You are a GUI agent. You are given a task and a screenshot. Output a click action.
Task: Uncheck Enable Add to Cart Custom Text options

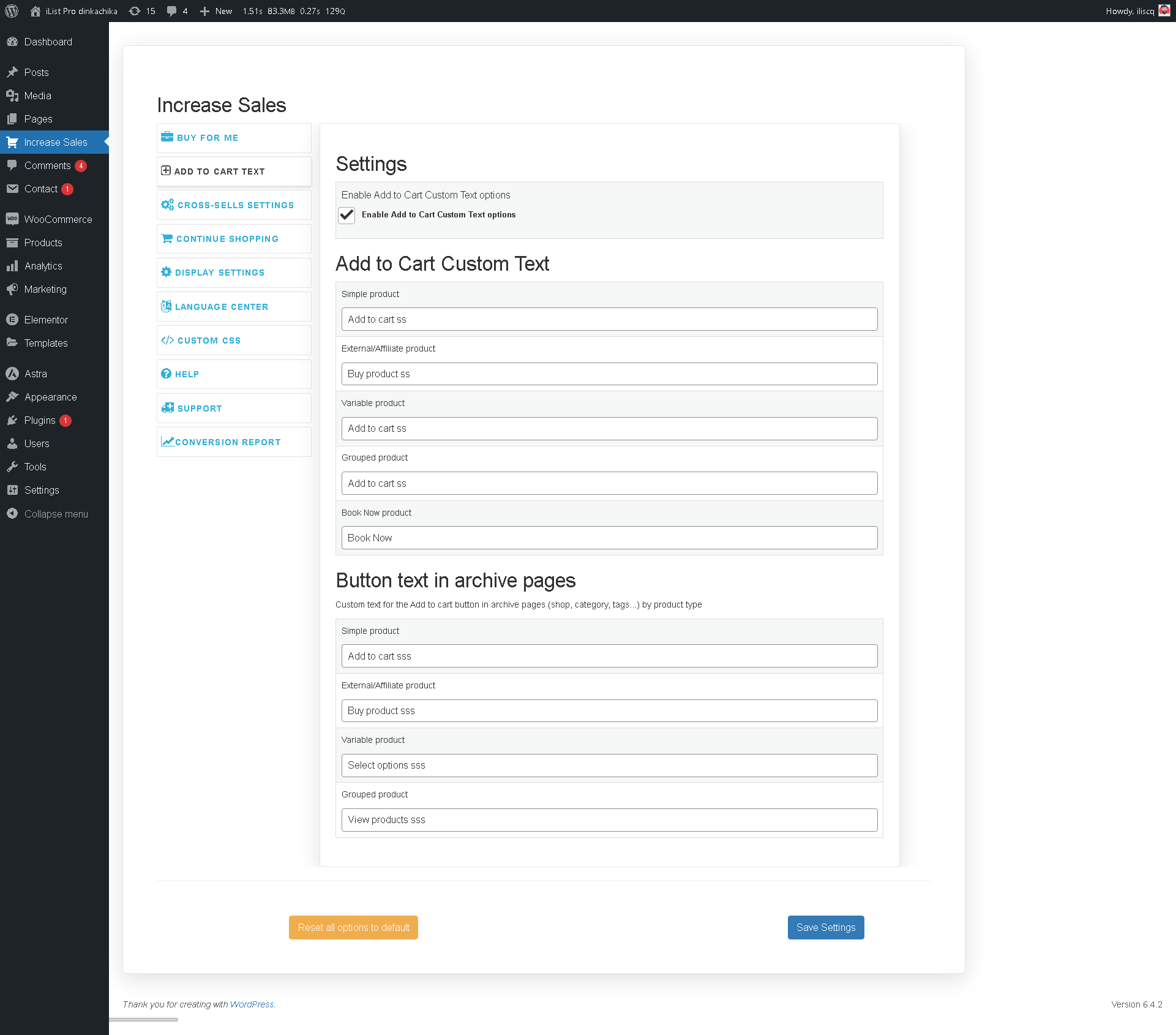[x=346, y=215]
